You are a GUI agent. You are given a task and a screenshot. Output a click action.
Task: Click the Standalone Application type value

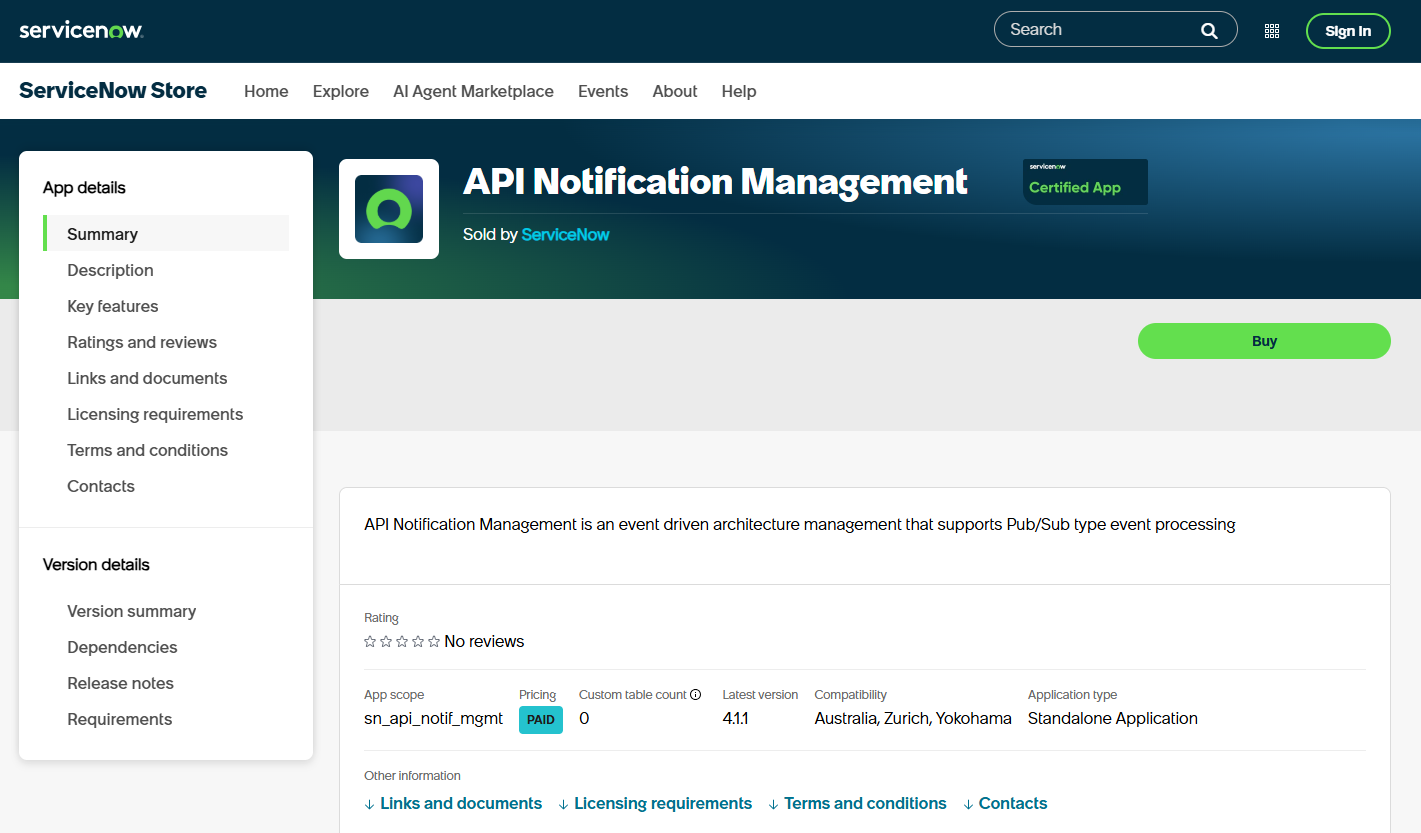(x=1113, y=718)
